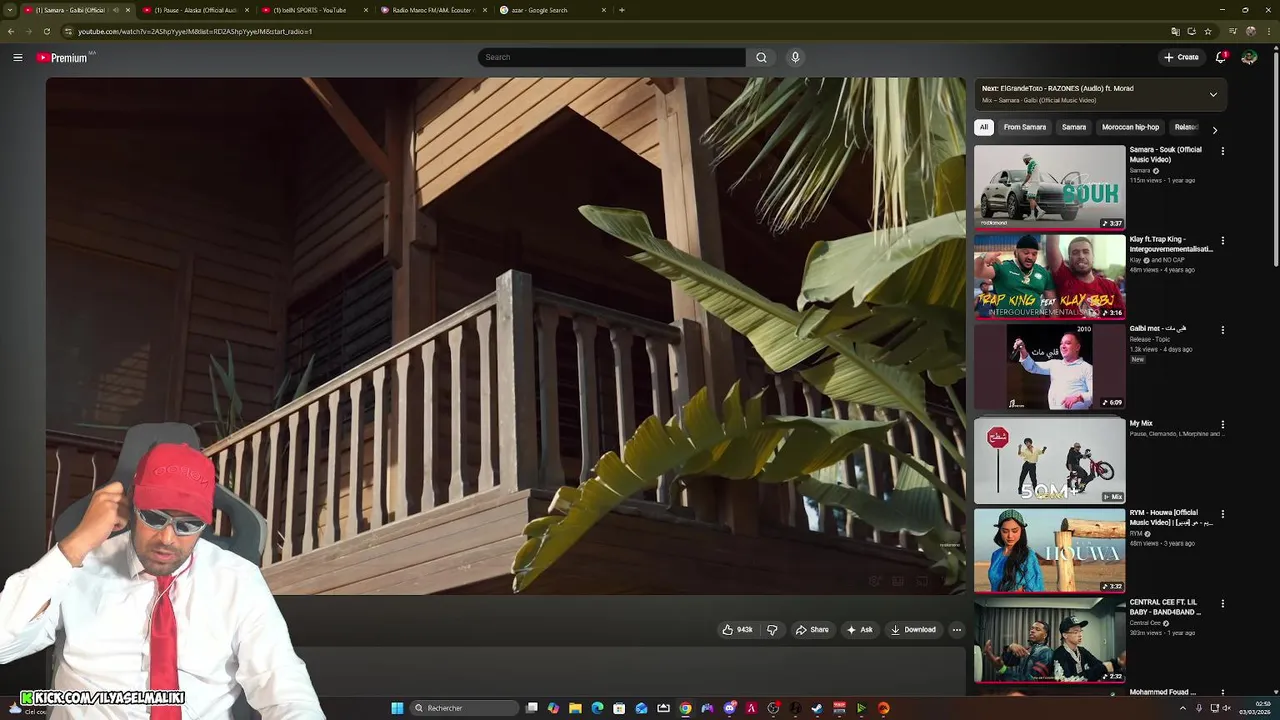This screenshot has width=1280, height=720.
Task: Bookmark this page with star icon
Action: tap(1208, 31)
